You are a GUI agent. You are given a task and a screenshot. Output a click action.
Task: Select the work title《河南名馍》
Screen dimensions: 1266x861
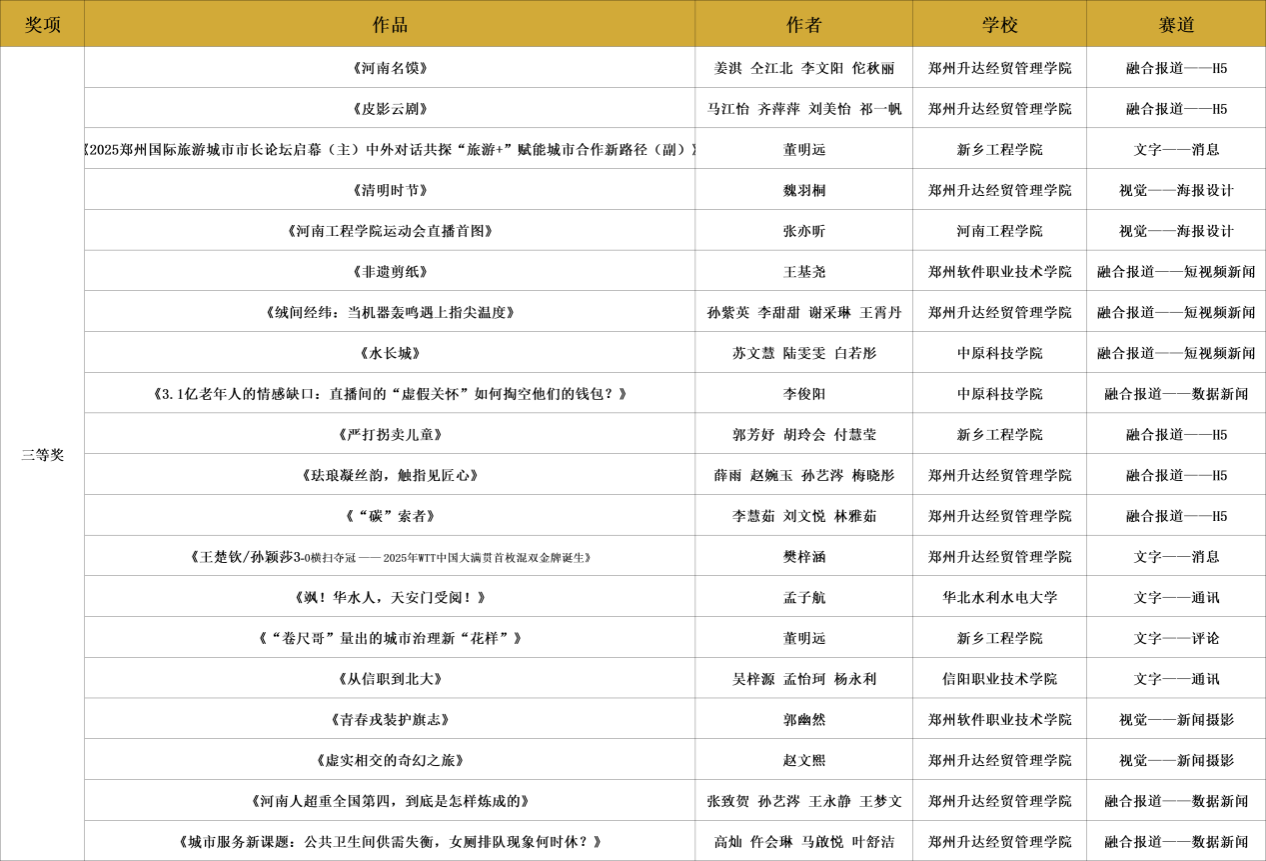click(389, 68)
